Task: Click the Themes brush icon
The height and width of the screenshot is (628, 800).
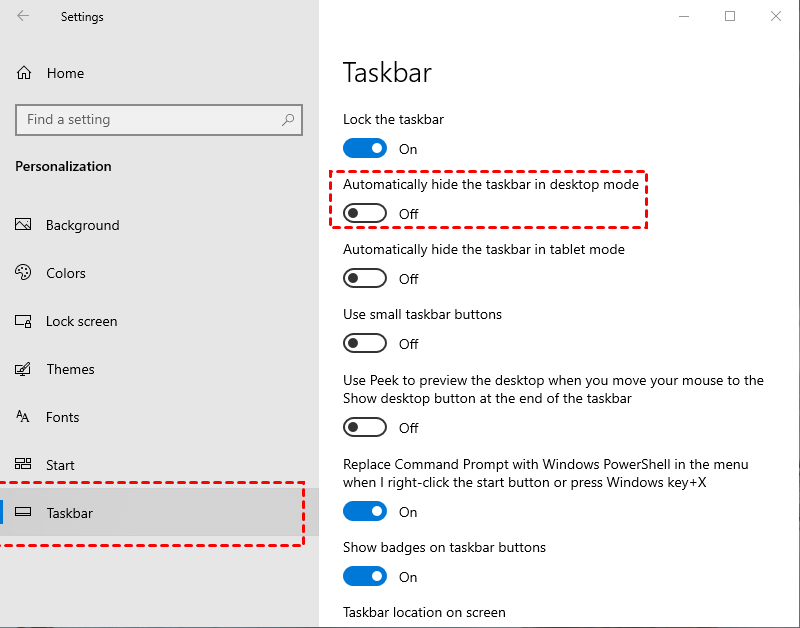Action: click(x=24, y=369)
